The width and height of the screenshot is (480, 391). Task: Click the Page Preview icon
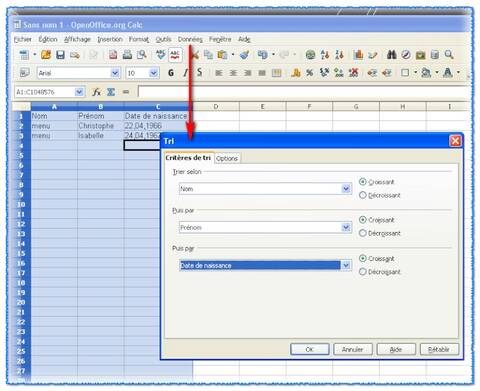[142, 55]
